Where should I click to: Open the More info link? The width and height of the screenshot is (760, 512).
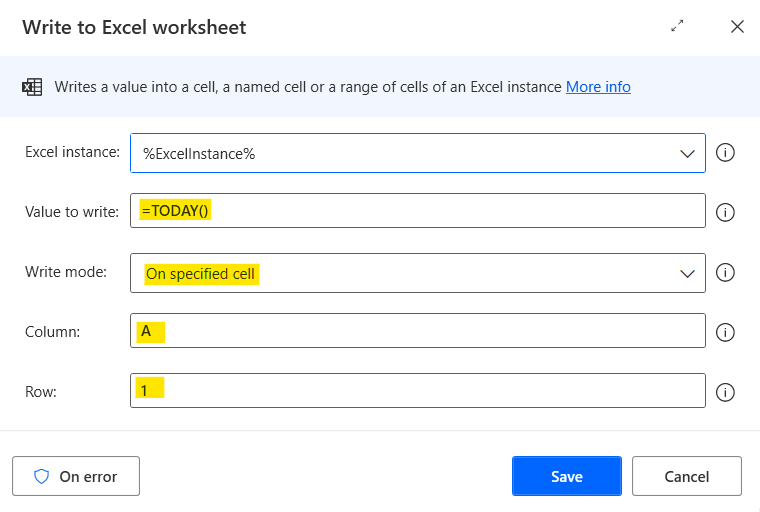click(598, 87)
